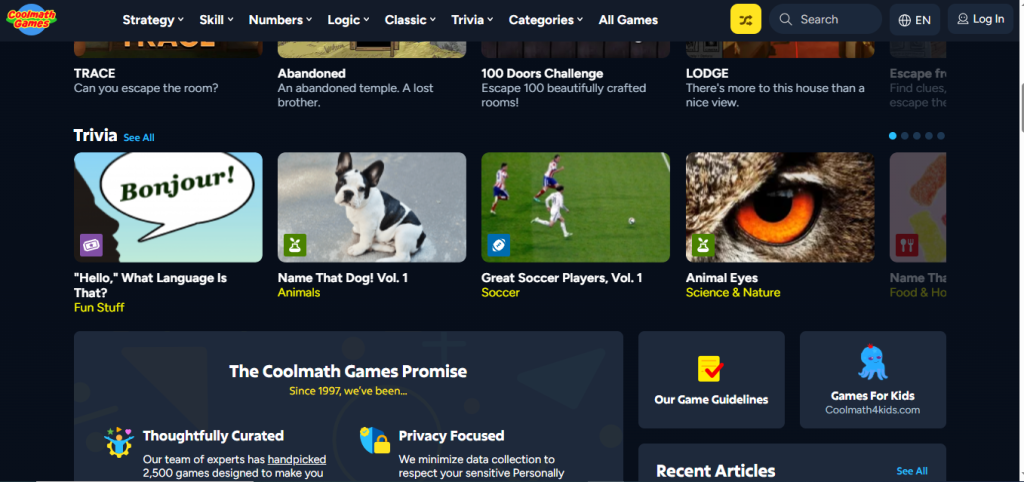The image size is (1024, 482).
Task: Open the Logic menu in navigation bar
Action: pyautogui.click(x=349, y=20)
